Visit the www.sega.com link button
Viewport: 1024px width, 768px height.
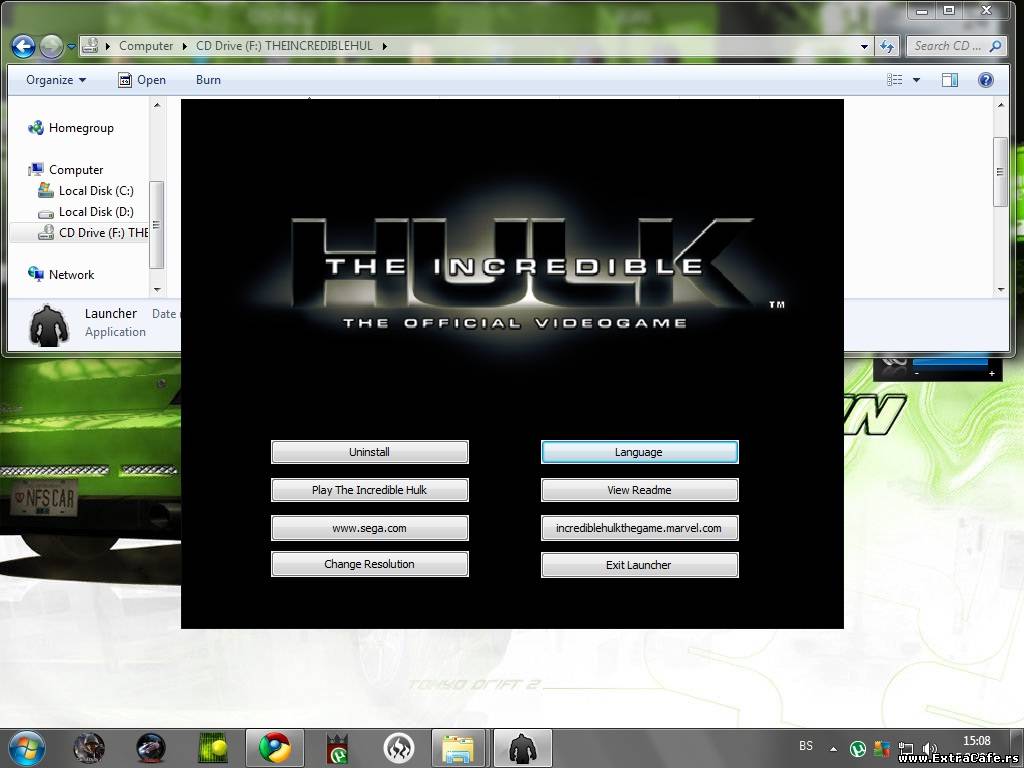[x=370, y=528]
